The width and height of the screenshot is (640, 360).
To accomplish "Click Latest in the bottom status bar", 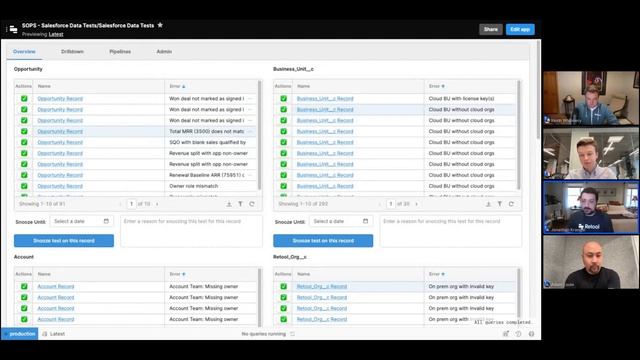I will [x=58, y=334].
